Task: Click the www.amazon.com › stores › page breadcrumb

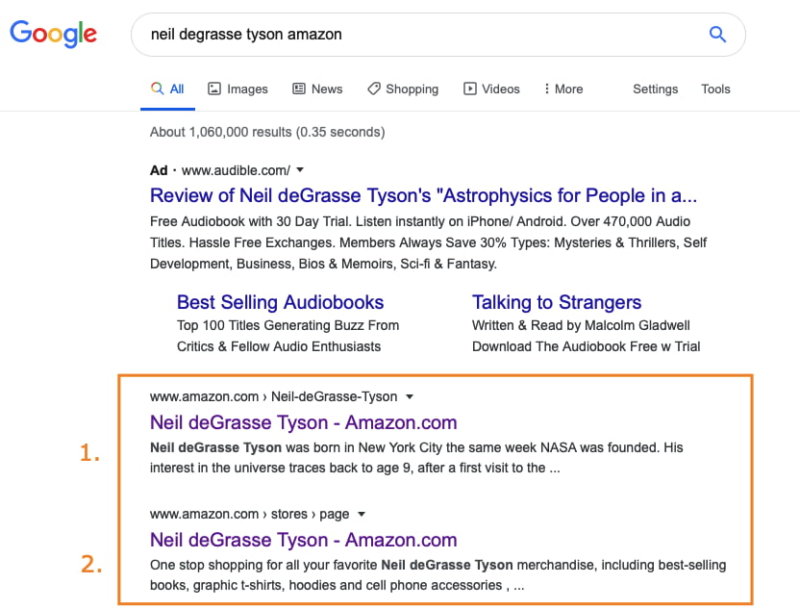Action: tap(249, 514)
